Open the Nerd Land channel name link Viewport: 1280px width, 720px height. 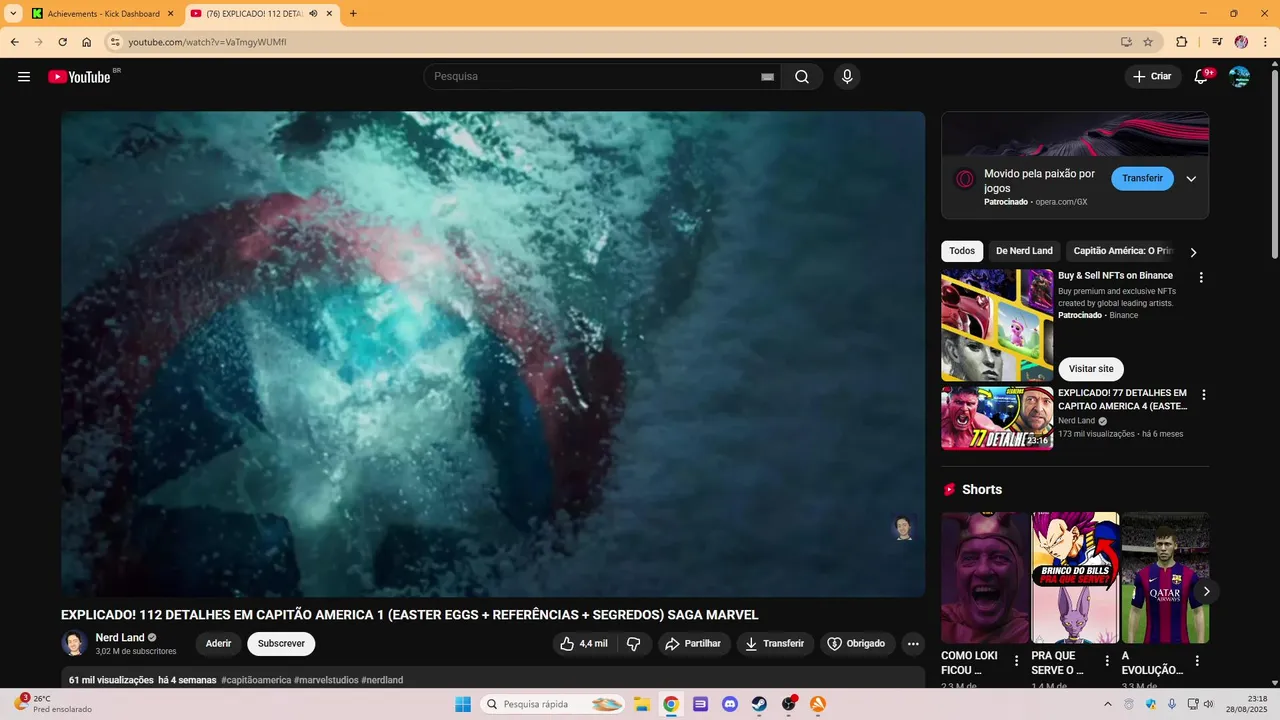(120, 638)
